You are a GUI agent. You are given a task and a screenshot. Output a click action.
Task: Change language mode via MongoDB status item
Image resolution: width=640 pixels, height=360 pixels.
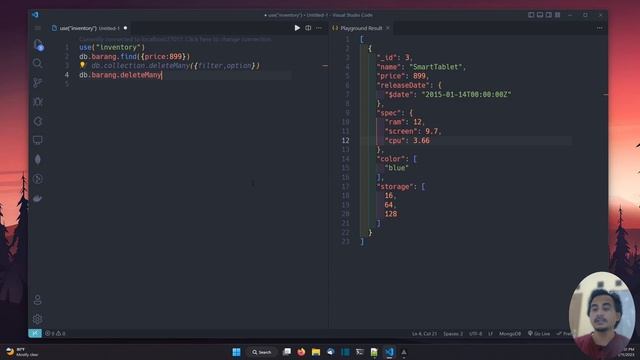510,333
